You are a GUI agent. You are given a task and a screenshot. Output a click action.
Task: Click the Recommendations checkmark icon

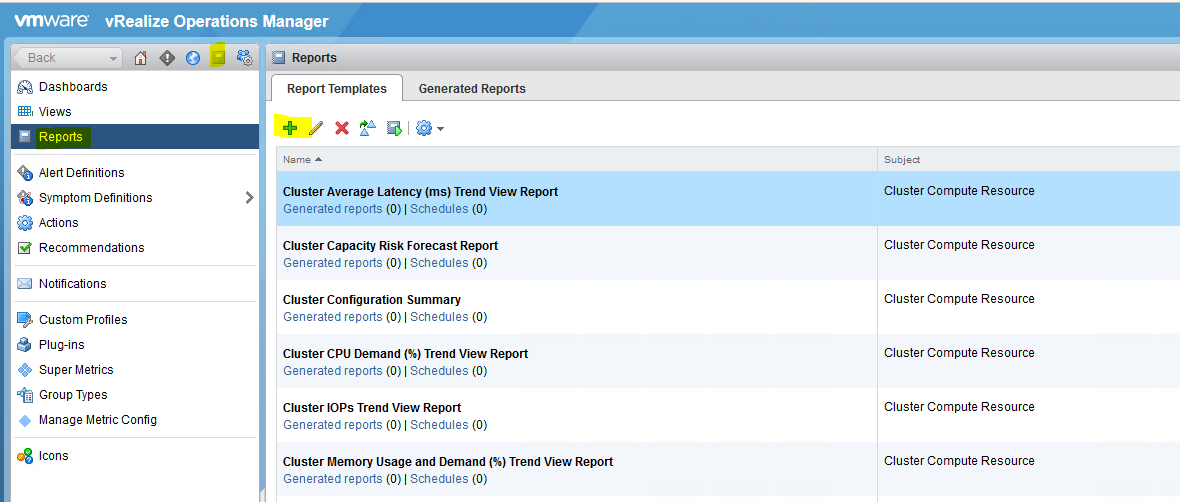[x=25, y=248]
